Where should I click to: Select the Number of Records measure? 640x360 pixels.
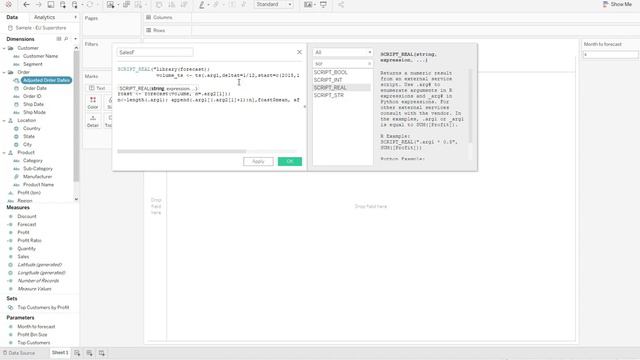(38, 281)
